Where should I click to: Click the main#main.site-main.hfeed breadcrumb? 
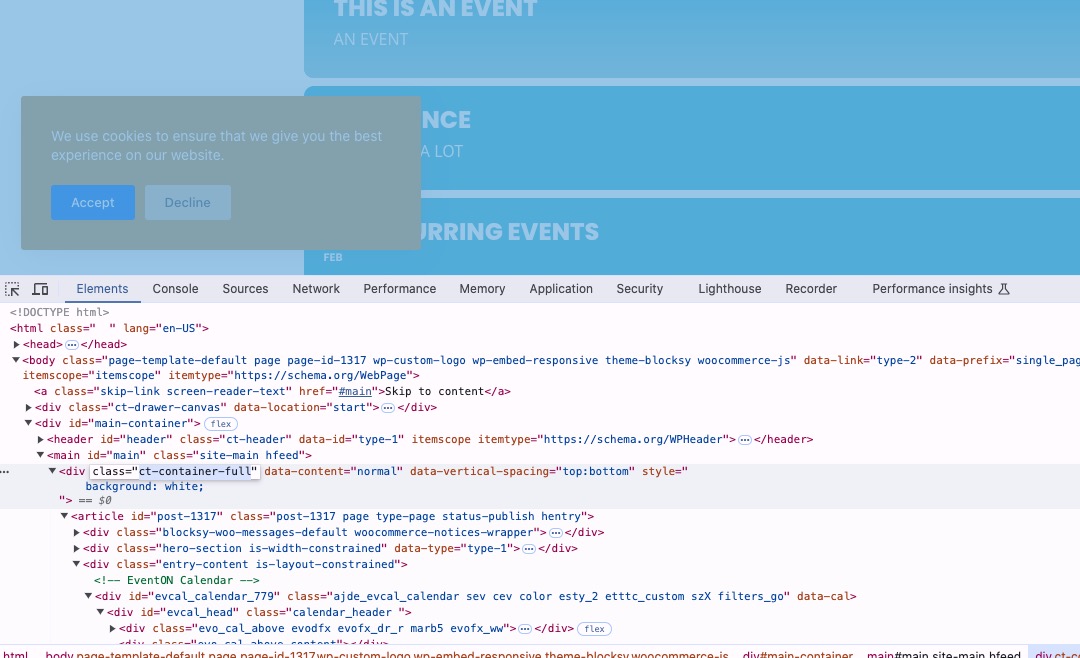pos(944,654)
